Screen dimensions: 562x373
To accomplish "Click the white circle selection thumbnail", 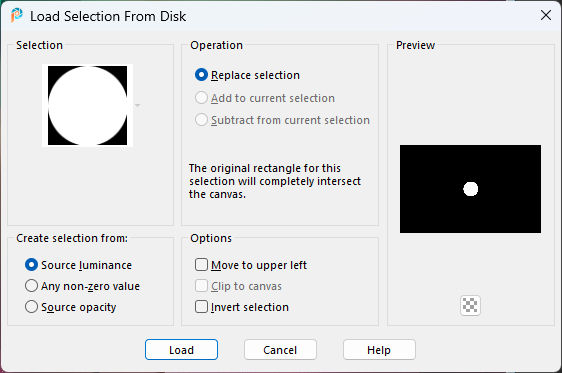I will [x=87, y=105].
